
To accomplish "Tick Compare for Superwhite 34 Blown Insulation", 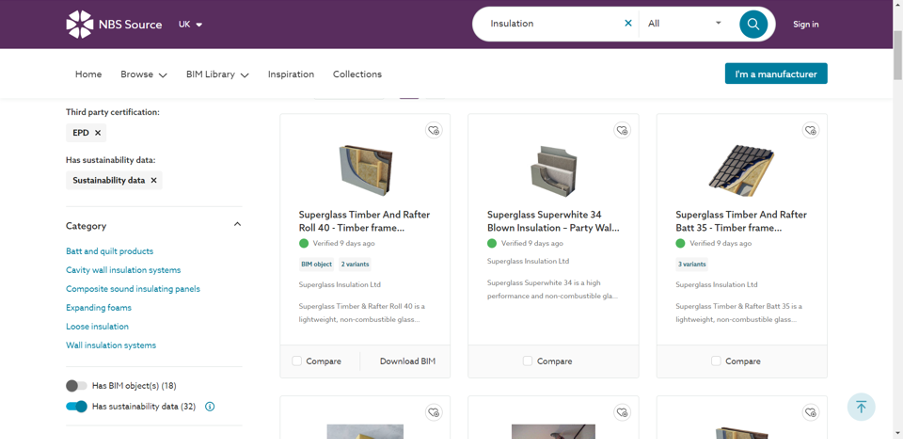I will pyautogui.click(x=528, y=361).
